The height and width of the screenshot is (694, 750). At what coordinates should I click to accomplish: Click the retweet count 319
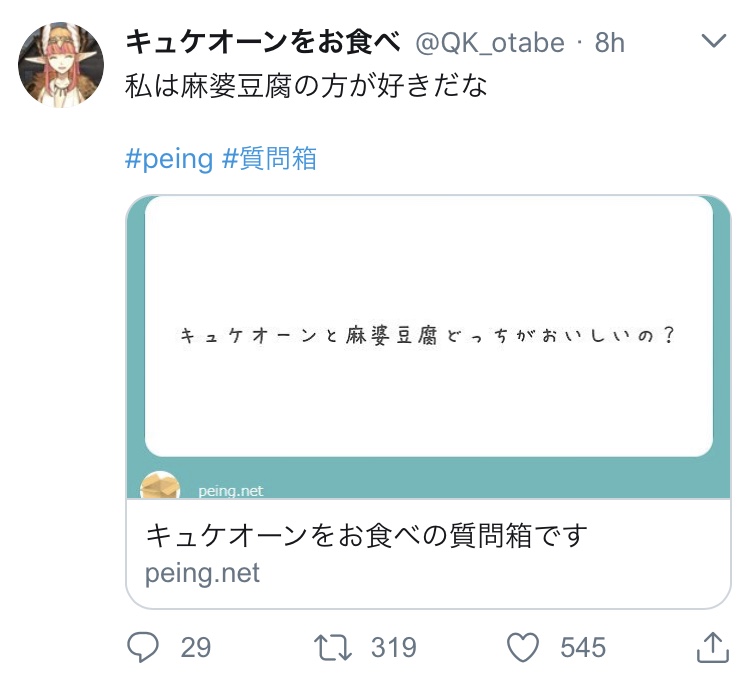click(x=393, y=648)
